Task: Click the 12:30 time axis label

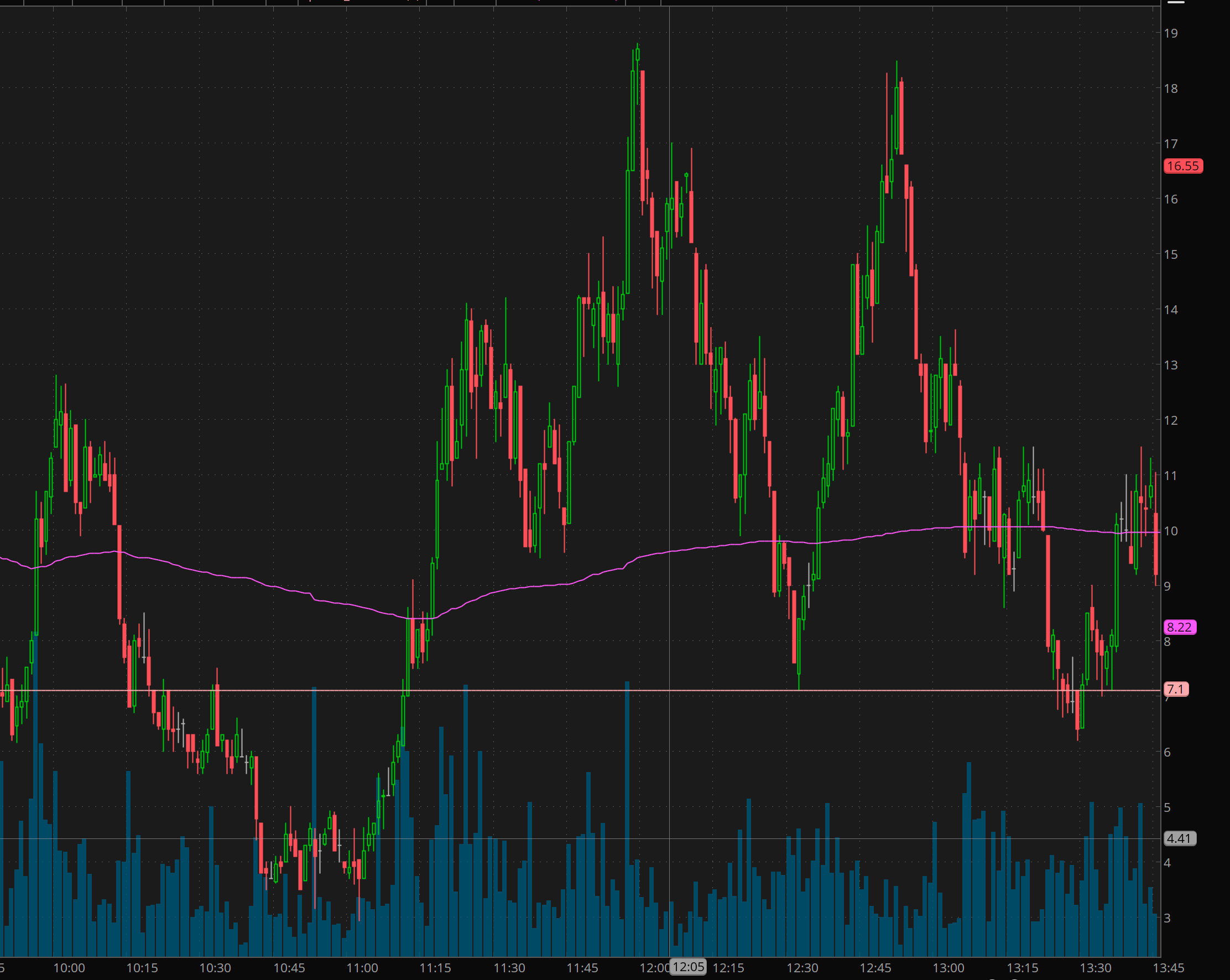Action: point(802,967)
